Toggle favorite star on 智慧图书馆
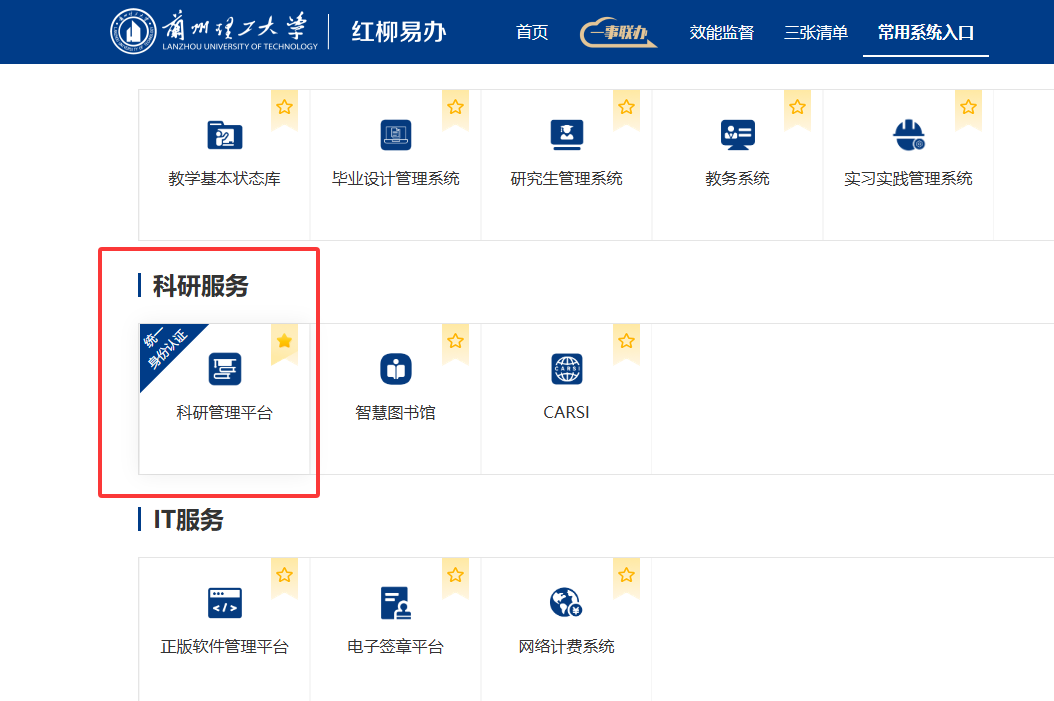 pyautogui.click(x=456, y=342)
